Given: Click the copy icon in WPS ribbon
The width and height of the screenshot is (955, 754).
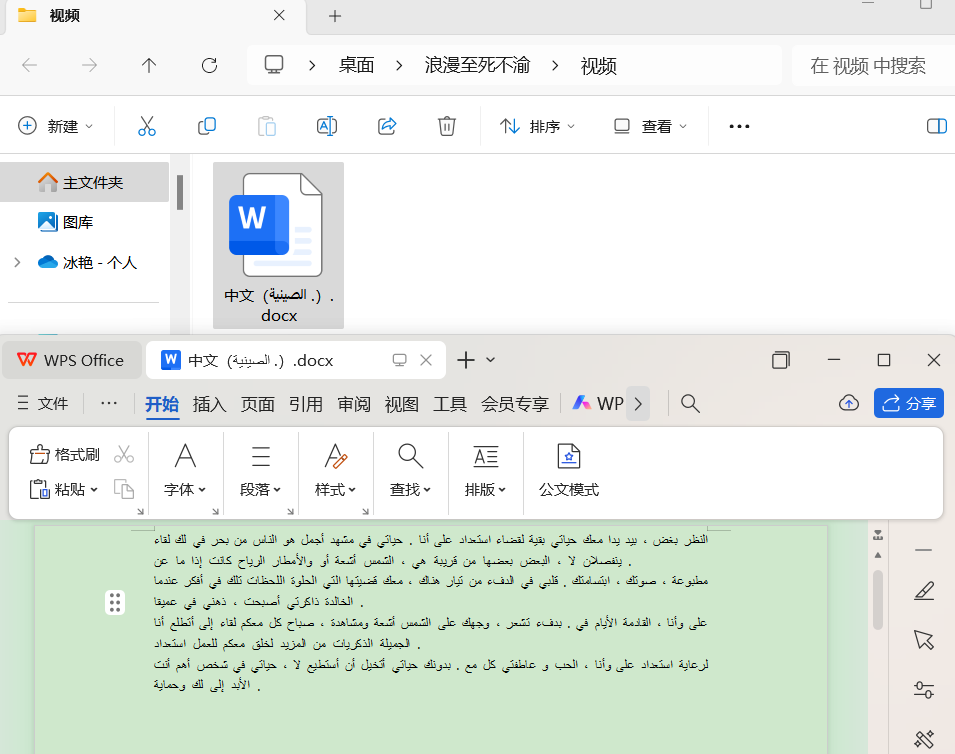Looking at the screenshot, I should (124, 489).
